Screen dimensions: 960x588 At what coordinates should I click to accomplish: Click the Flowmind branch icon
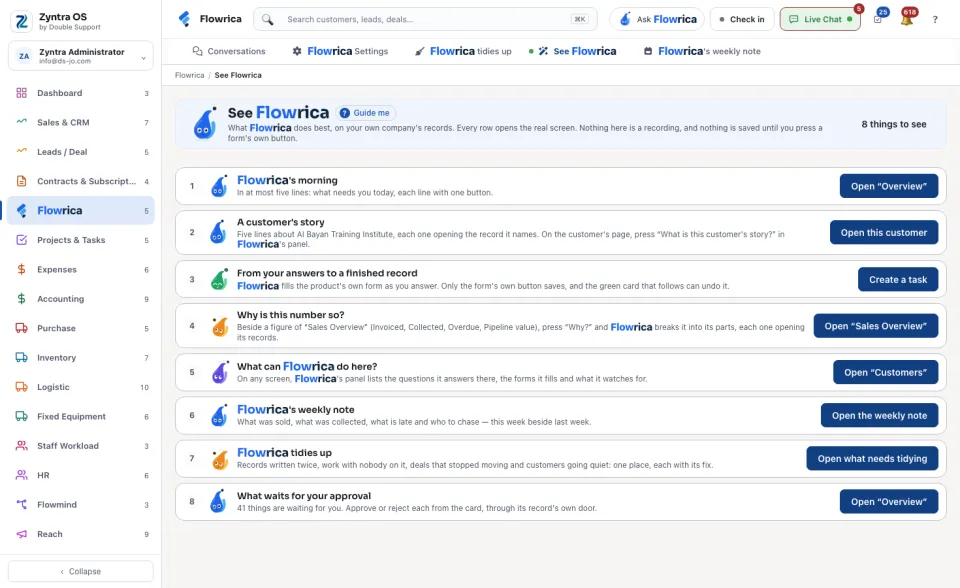(x=21, y=505)
